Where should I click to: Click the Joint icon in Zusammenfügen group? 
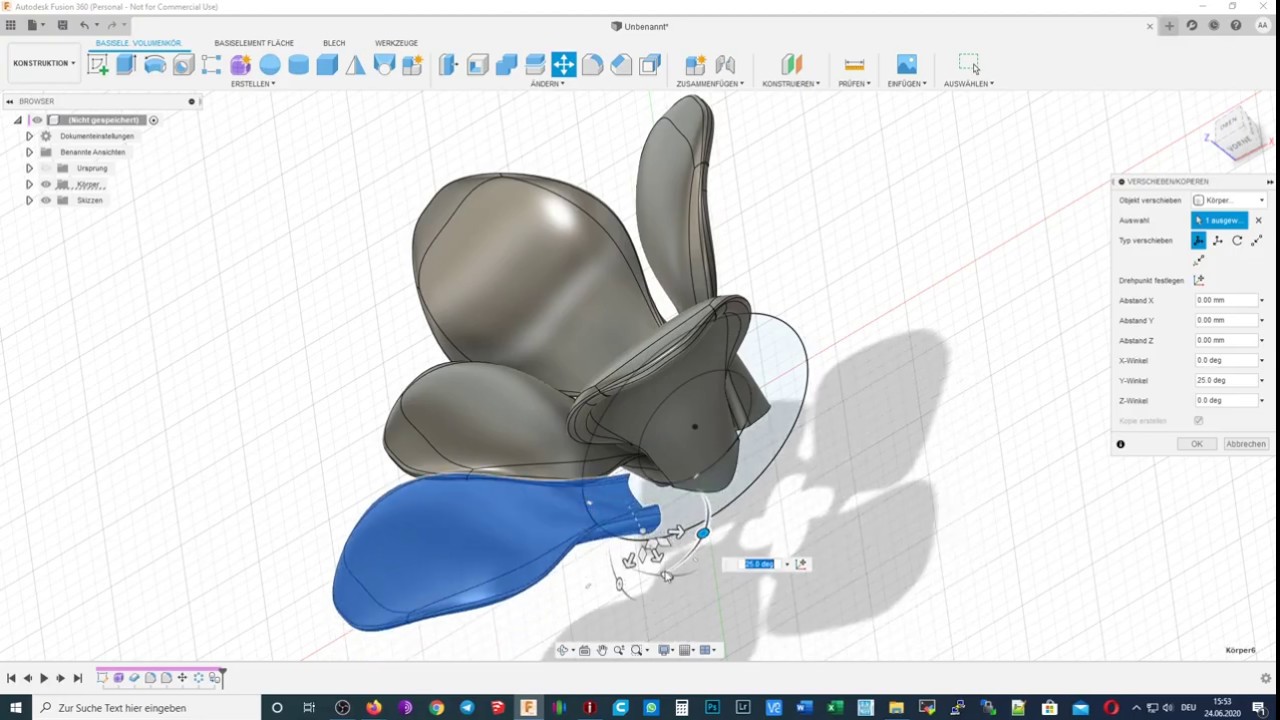(725, 65)
